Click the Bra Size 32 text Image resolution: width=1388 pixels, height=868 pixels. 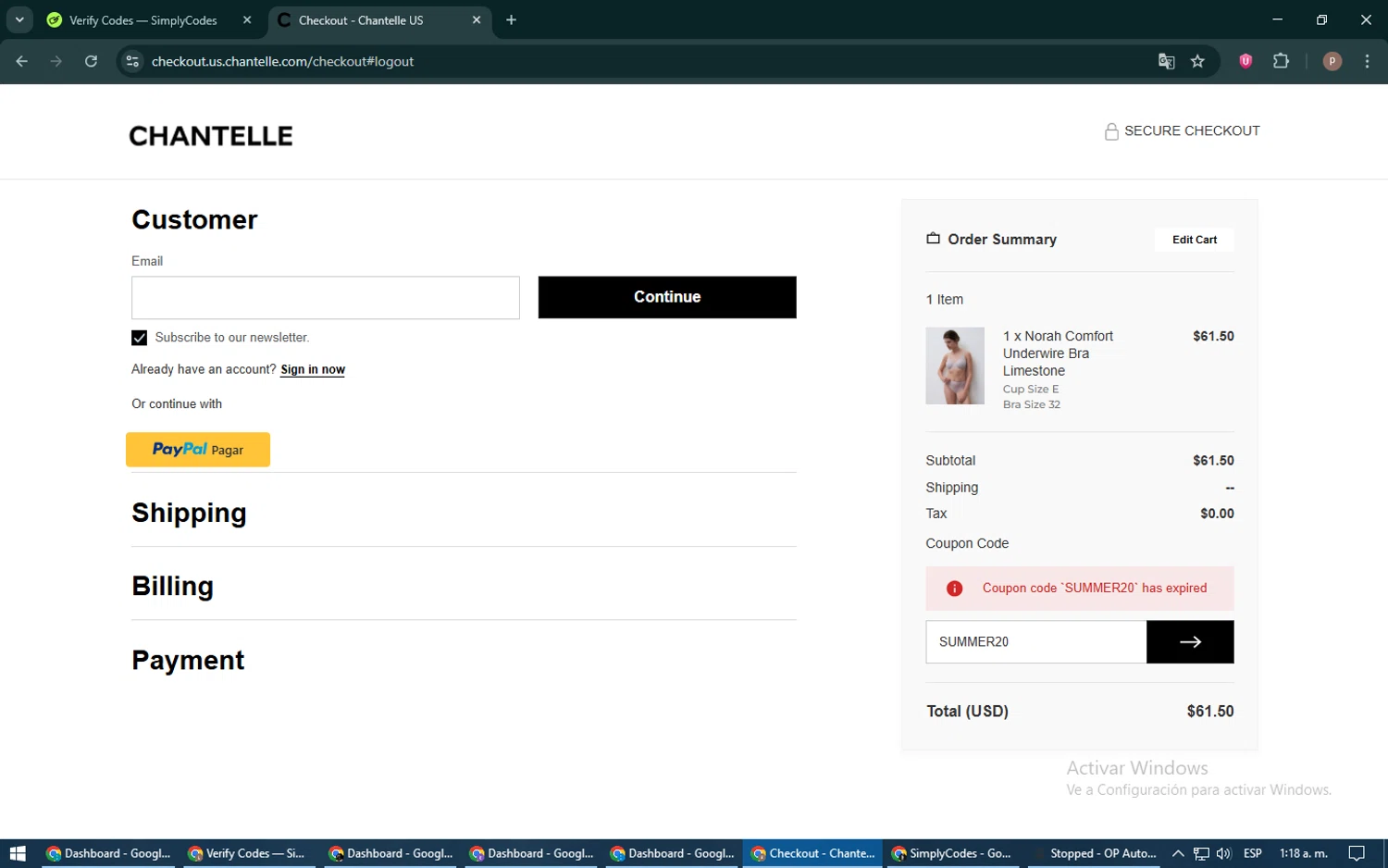[1032, 404]
